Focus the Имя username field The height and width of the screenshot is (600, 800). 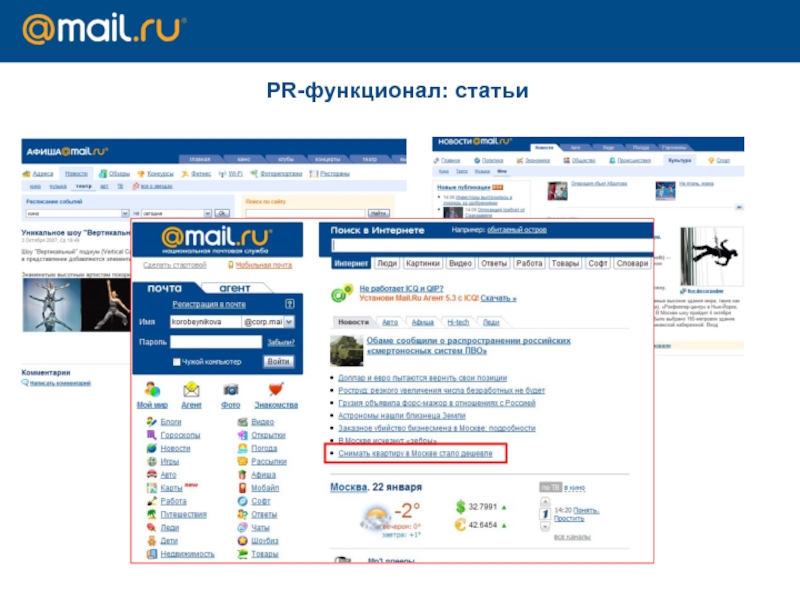tap(205, 321)
